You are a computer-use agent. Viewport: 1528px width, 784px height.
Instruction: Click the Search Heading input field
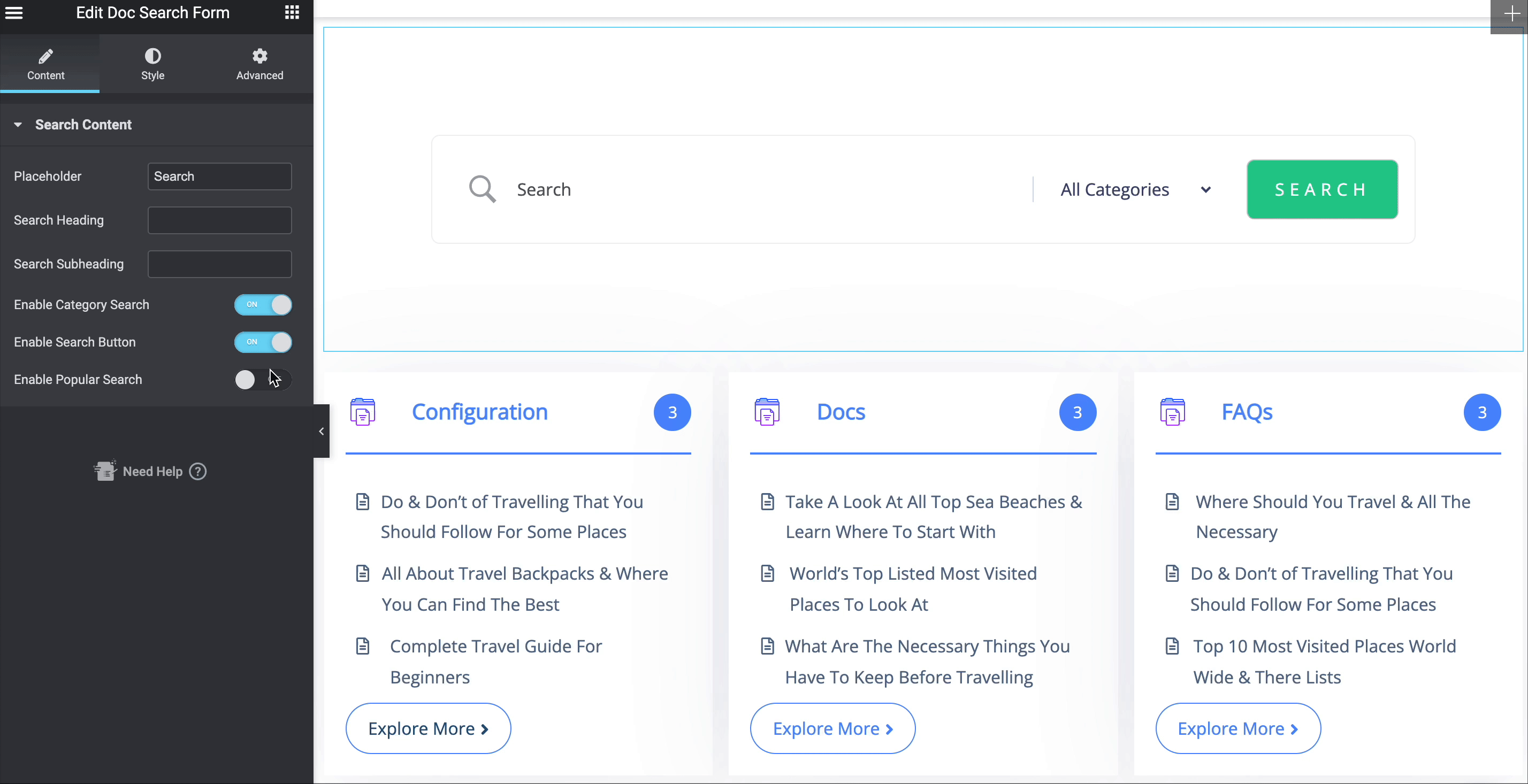coord(219,220)
